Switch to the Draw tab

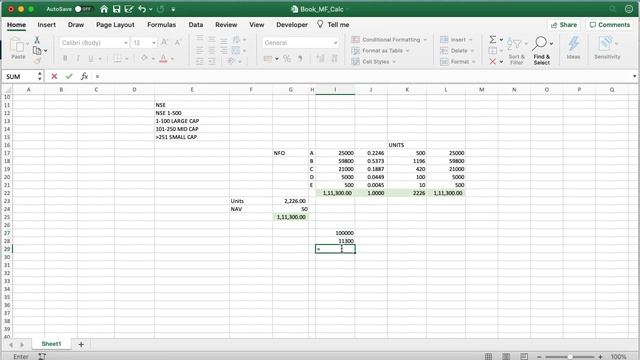[76, 24]
